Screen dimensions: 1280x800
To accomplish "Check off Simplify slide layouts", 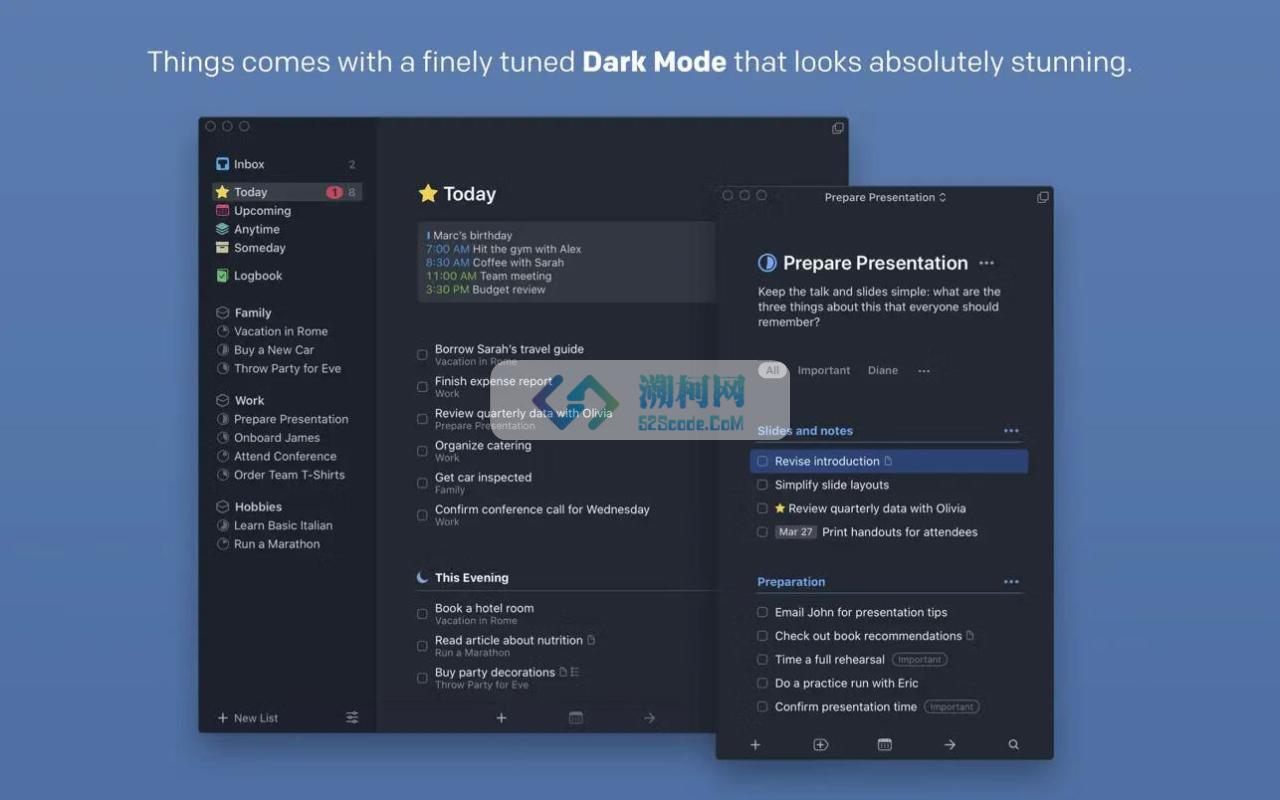I will point(763,485).
